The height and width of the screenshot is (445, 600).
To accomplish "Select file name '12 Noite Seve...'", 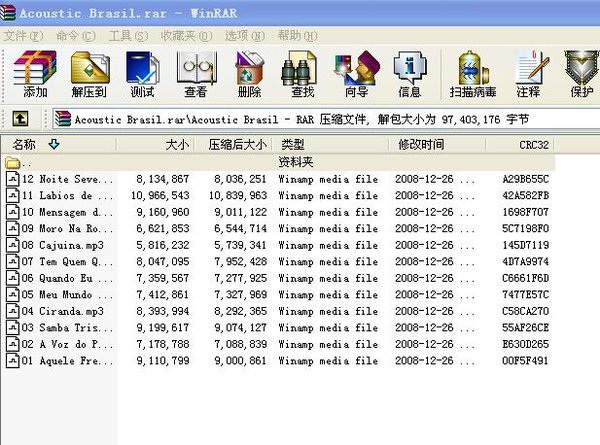I will [67, 179].
